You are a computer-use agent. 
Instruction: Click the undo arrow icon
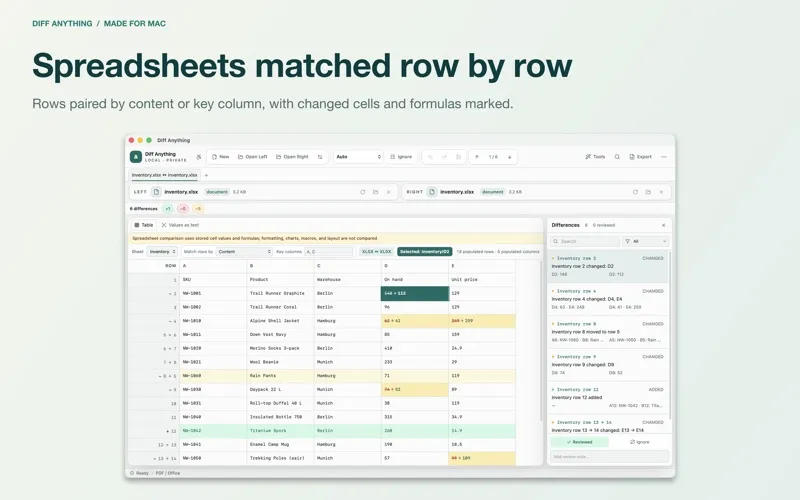click(430, 157)
